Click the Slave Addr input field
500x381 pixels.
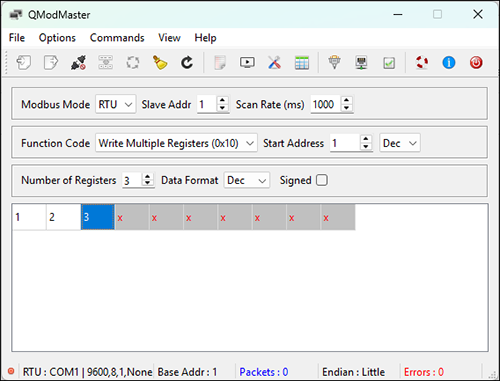tap(207, 105)
